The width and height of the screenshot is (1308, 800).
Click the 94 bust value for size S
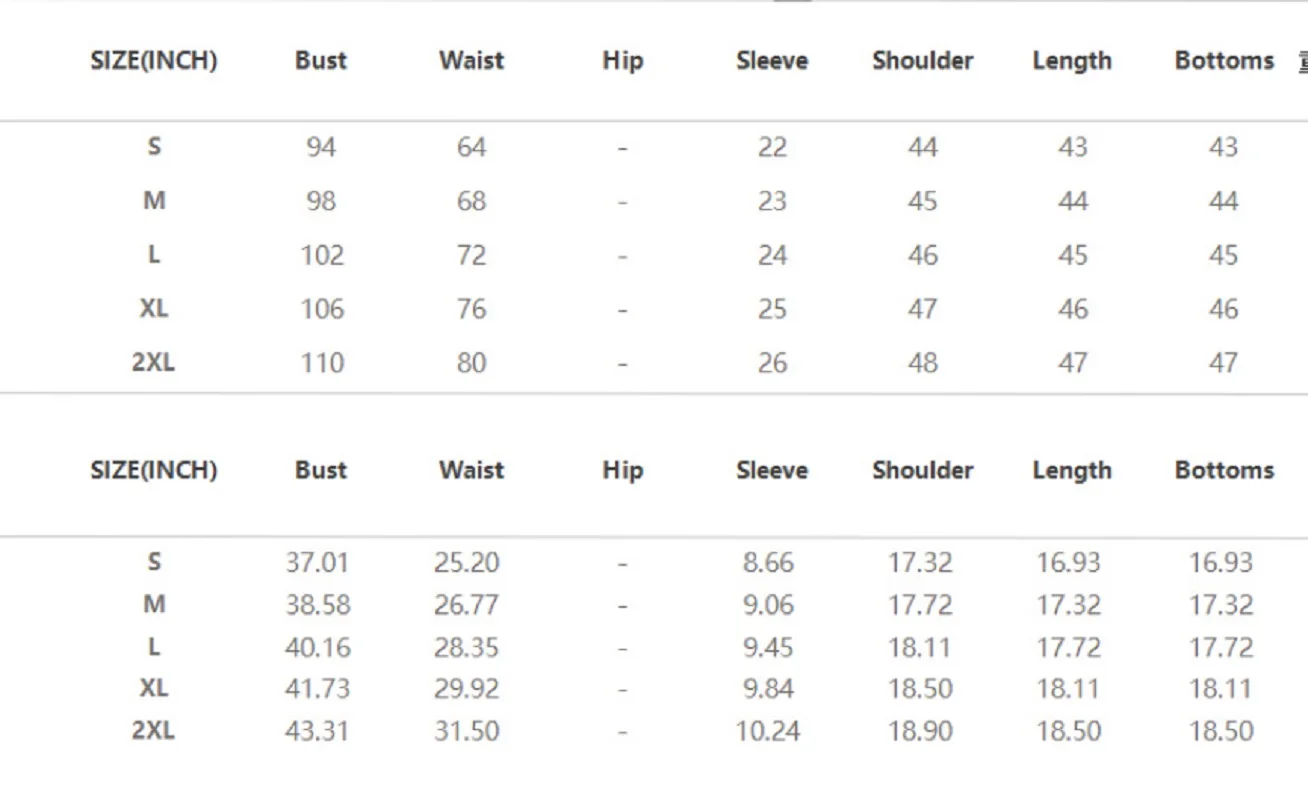click(x=321, y=148)
